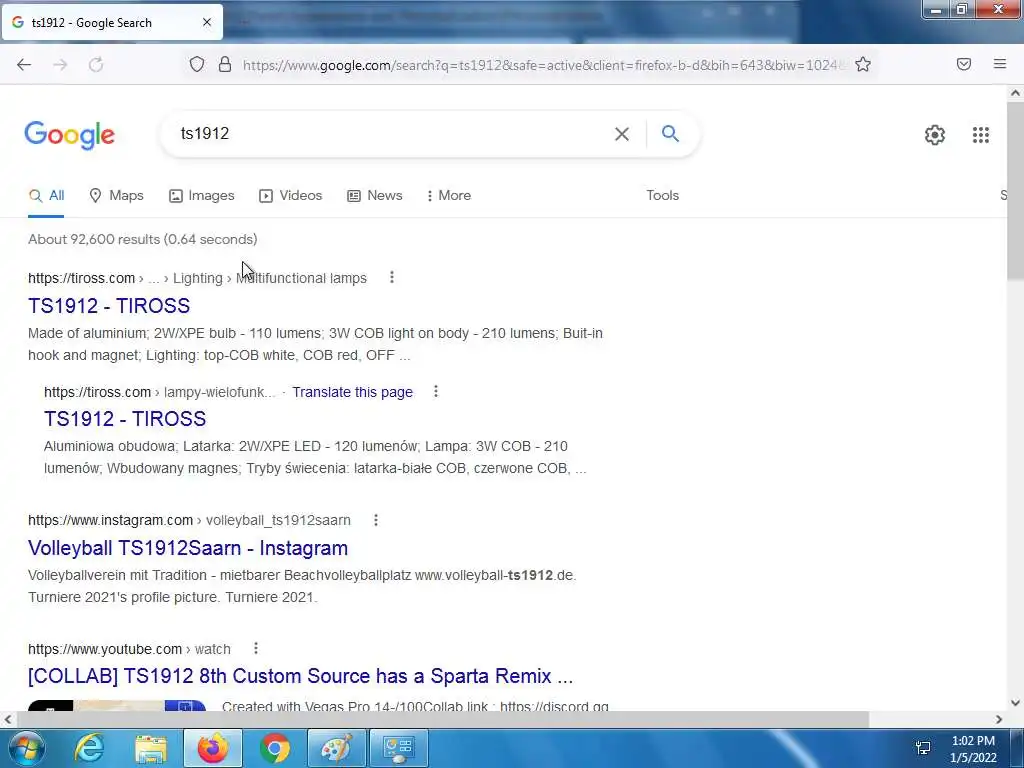Click the About 92,600 results text
Screen dimensions: 1024x768
point(142,239)
